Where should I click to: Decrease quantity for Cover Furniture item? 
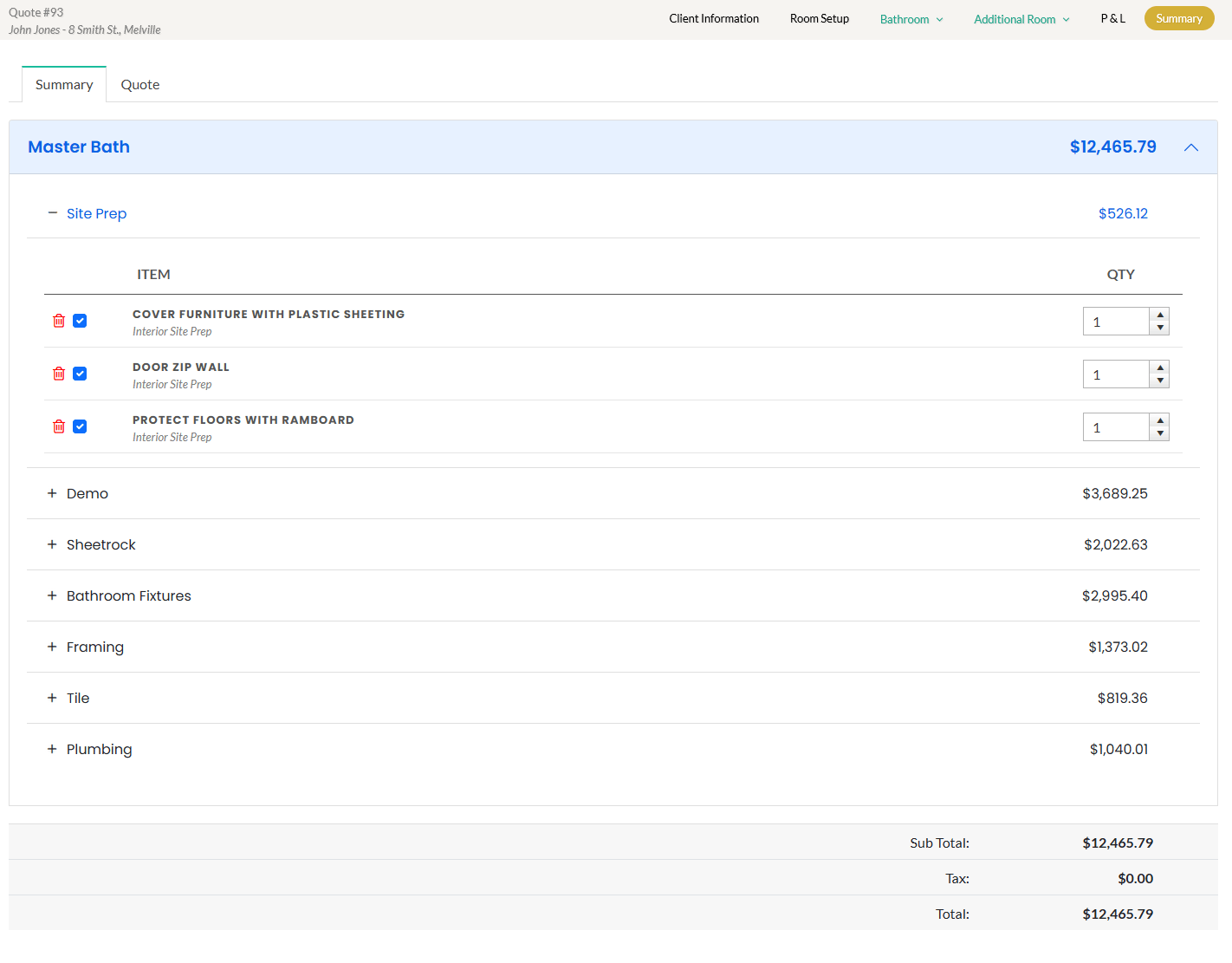[1160, 328]
